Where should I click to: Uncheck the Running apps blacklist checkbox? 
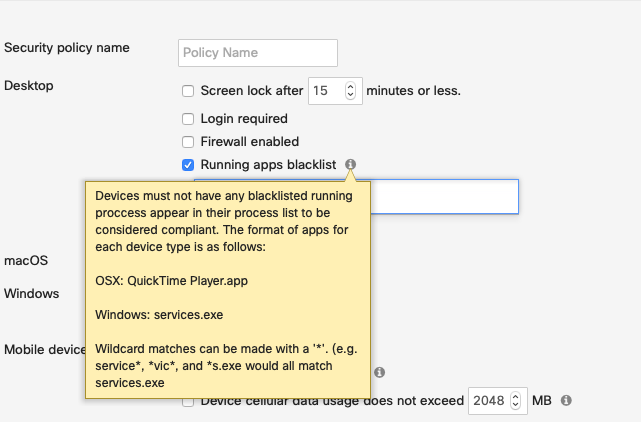(188, 165)
